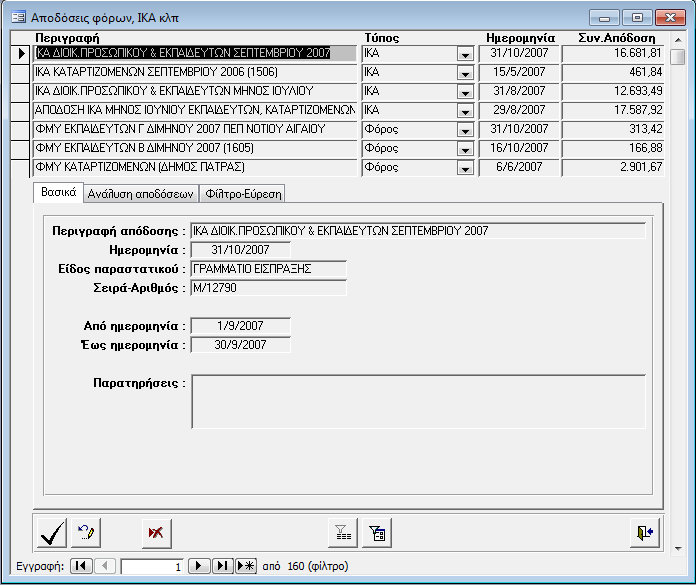Expand Φόρος dropdown in ΦΜΥ ΚΑΤΑΡΤΙΖΟΜΕΝΩΝ row
The image size is (696, 585).
465,168
